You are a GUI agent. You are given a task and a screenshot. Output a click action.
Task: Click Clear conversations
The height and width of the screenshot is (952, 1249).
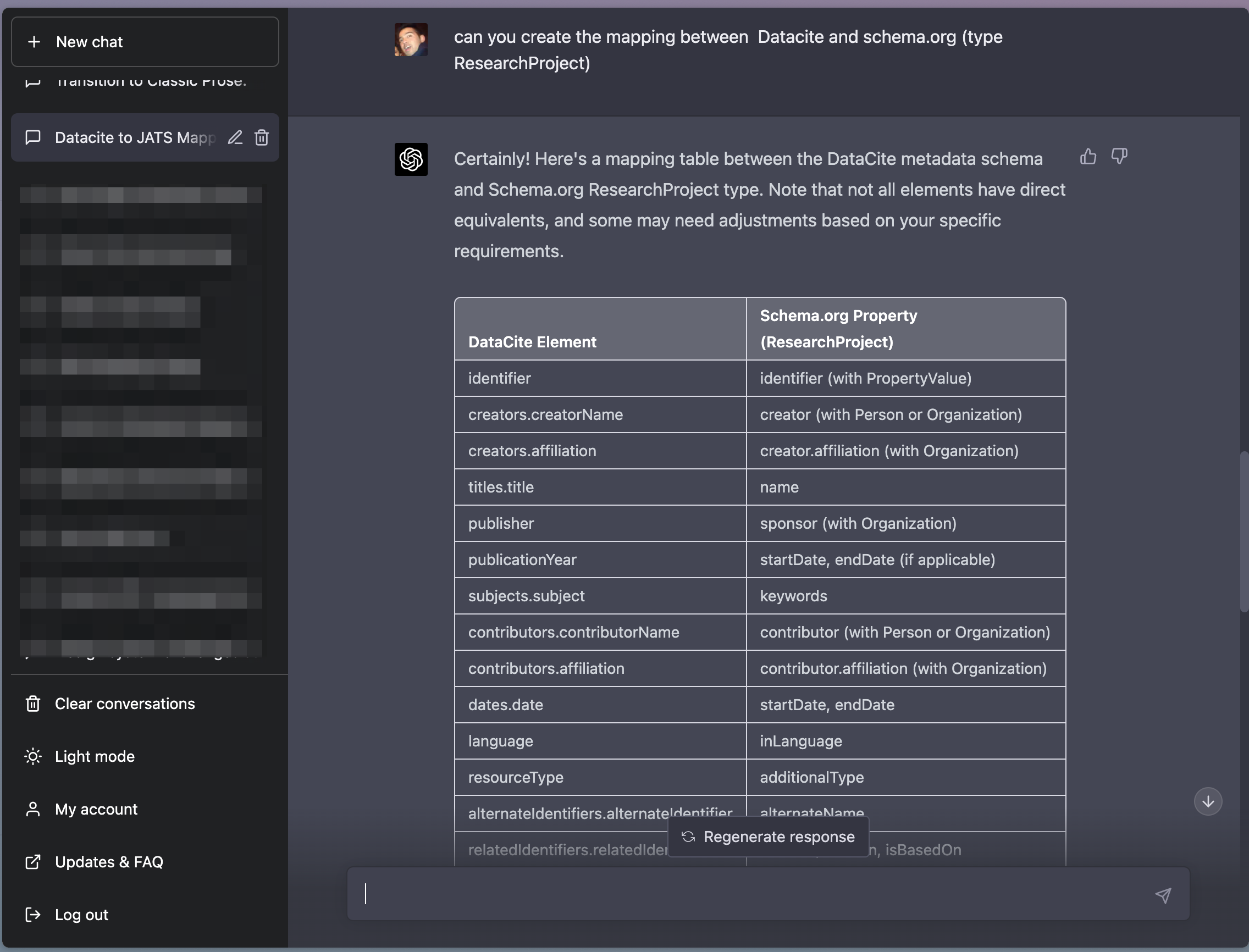(145, 704)
